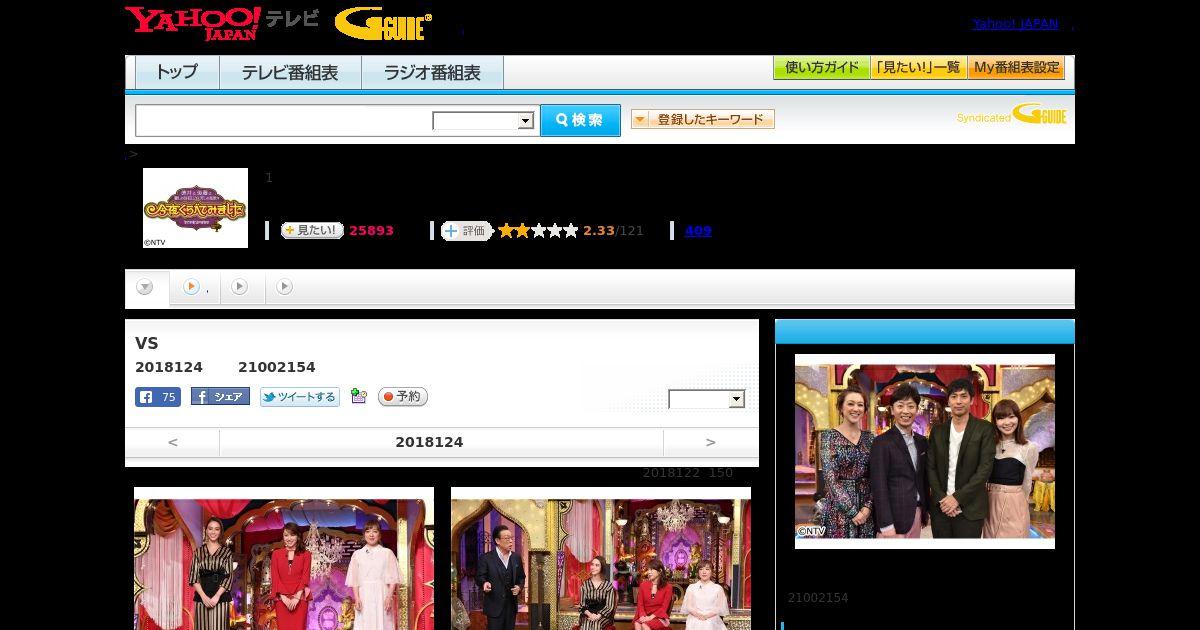Select the orange play arrow sub-tab
Screen dimensions: 1200x630
[x=195, y=287]
